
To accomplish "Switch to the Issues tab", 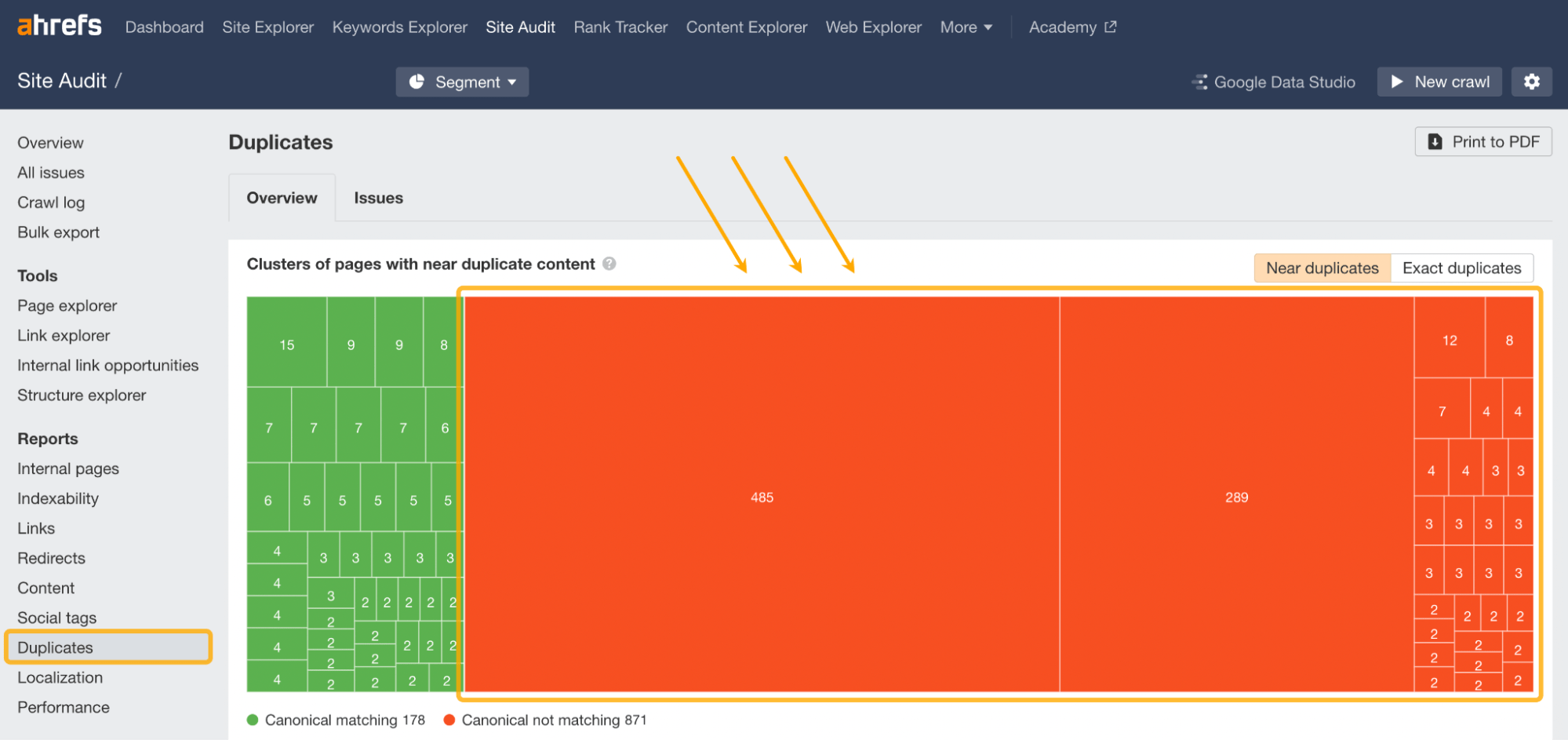I will pos(378,197).
